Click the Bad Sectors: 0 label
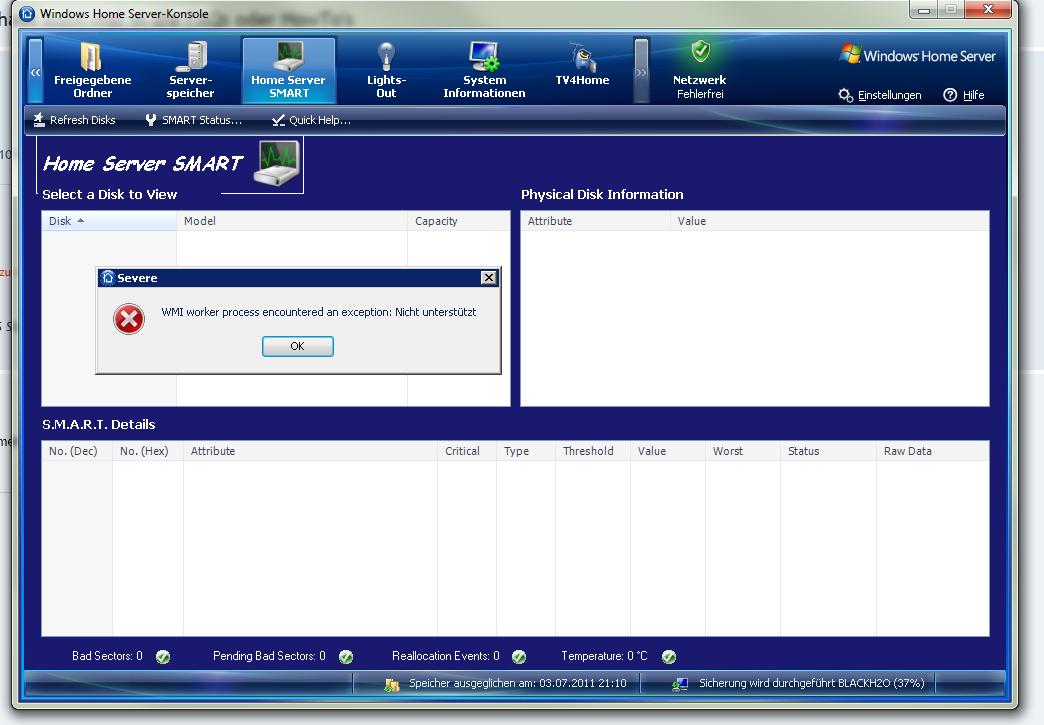 pyautogui.click(x=107, y=656)
